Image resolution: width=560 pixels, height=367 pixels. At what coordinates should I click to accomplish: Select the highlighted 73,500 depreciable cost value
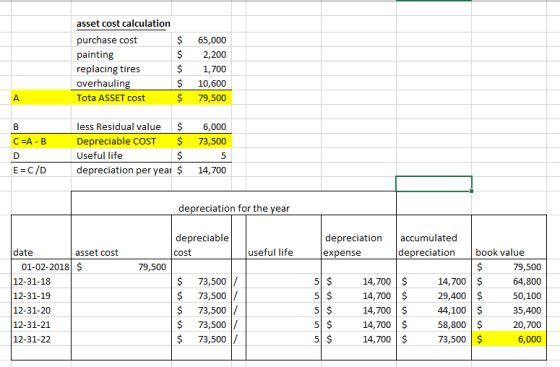click(201, 141)
